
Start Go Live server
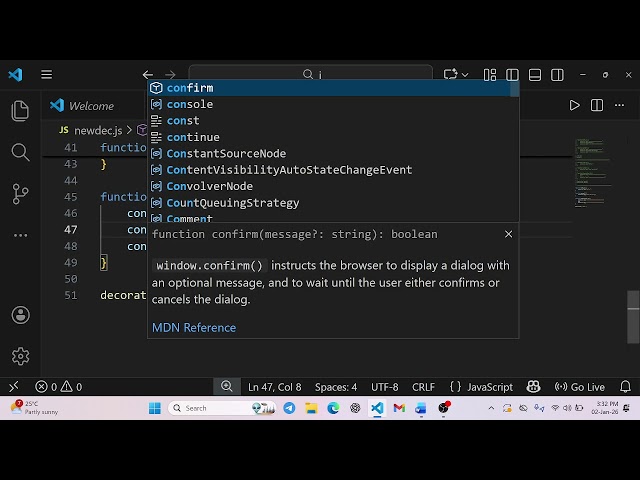click(x=580, y=387)
